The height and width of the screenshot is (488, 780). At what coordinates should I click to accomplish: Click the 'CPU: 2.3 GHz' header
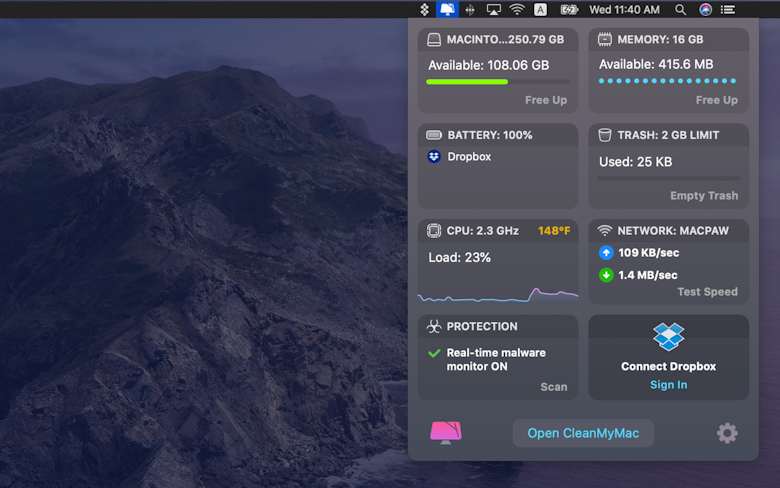pos(483,231)
